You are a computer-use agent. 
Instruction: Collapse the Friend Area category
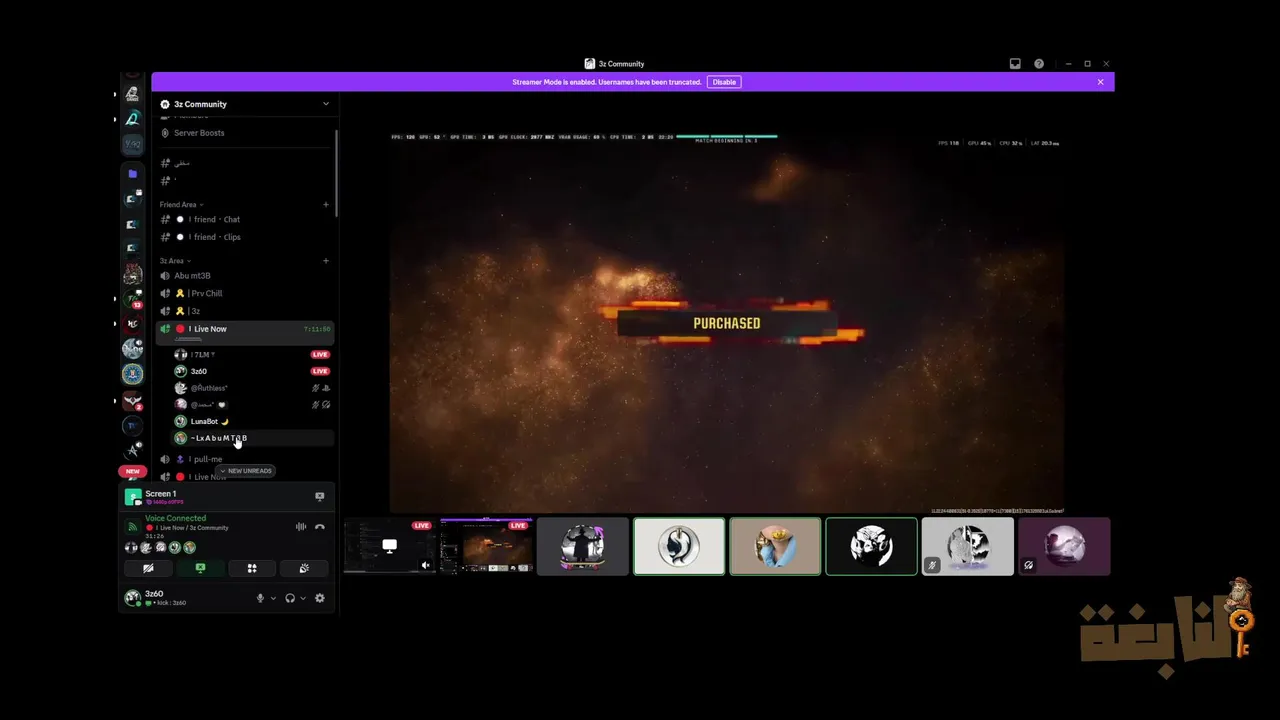(x=181, y=205)
